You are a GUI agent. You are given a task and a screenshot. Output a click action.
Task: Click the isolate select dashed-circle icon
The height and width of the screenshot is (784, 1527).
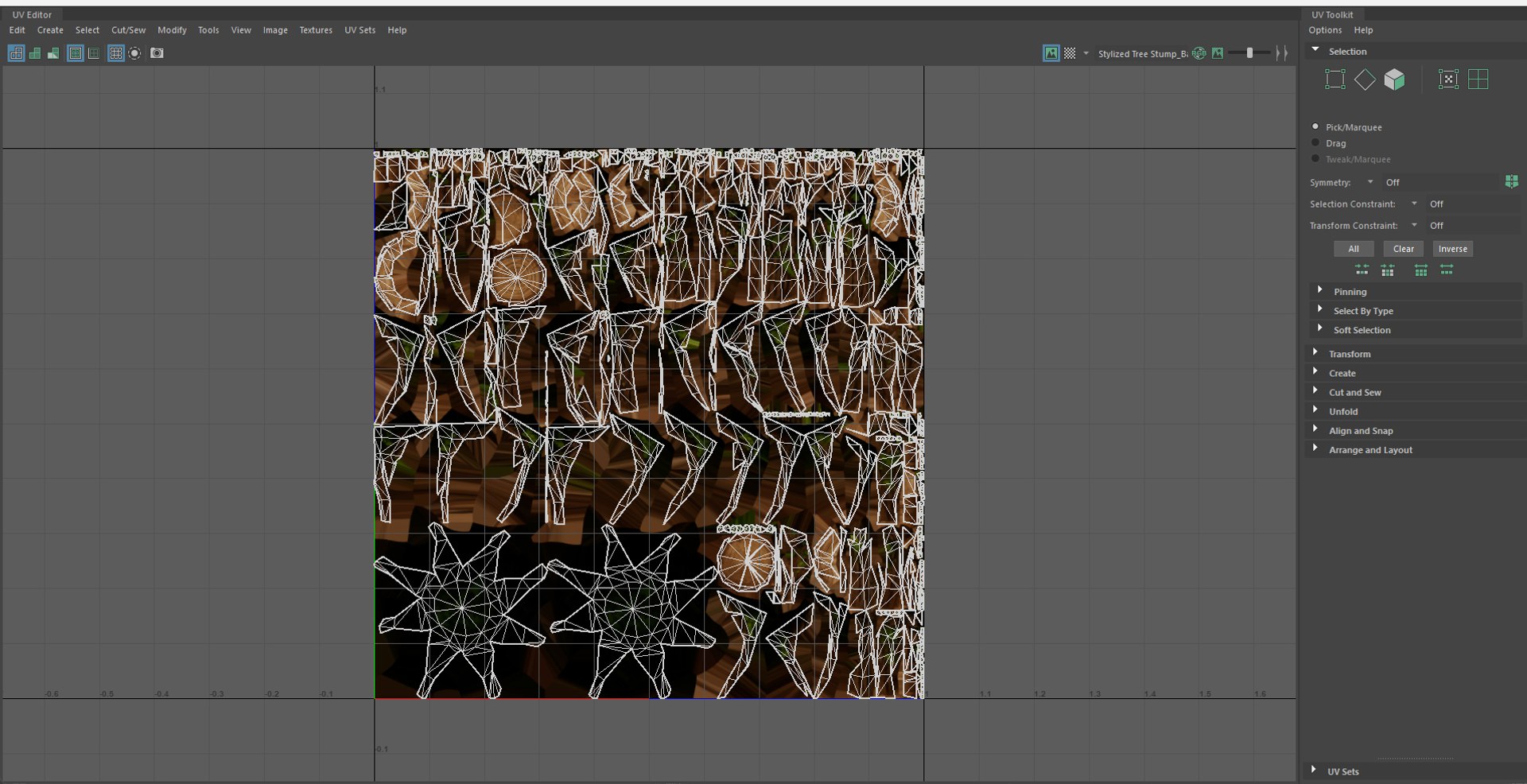click(x=134, y=53)
